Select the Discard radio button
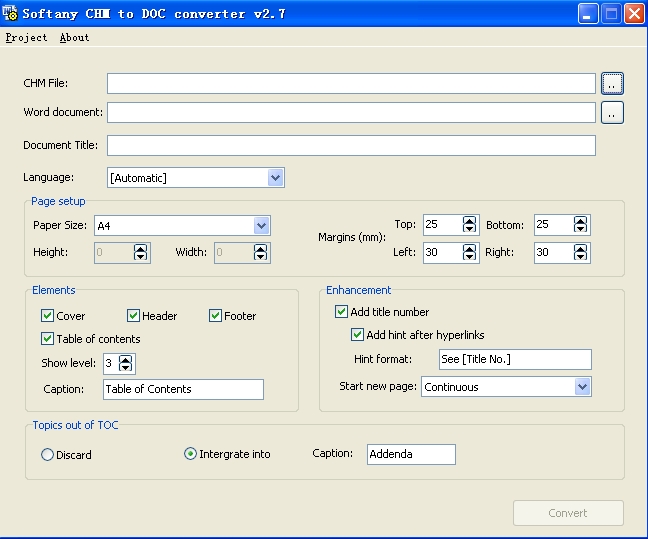The width and height of the screenshot is (648, 539). click(47, 455)
